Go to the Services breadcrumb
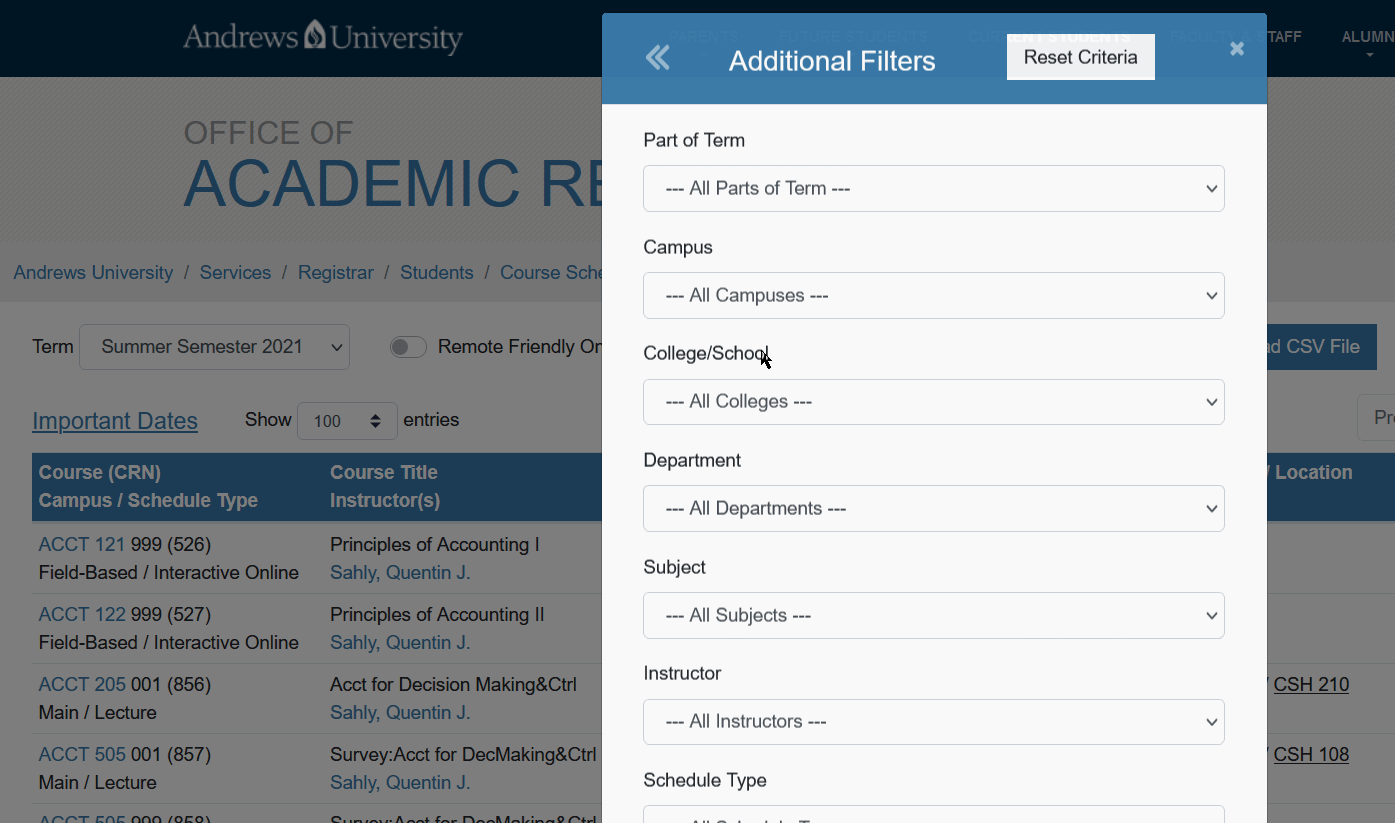This screenshot has width=1395, height=823. click(235, 273)
